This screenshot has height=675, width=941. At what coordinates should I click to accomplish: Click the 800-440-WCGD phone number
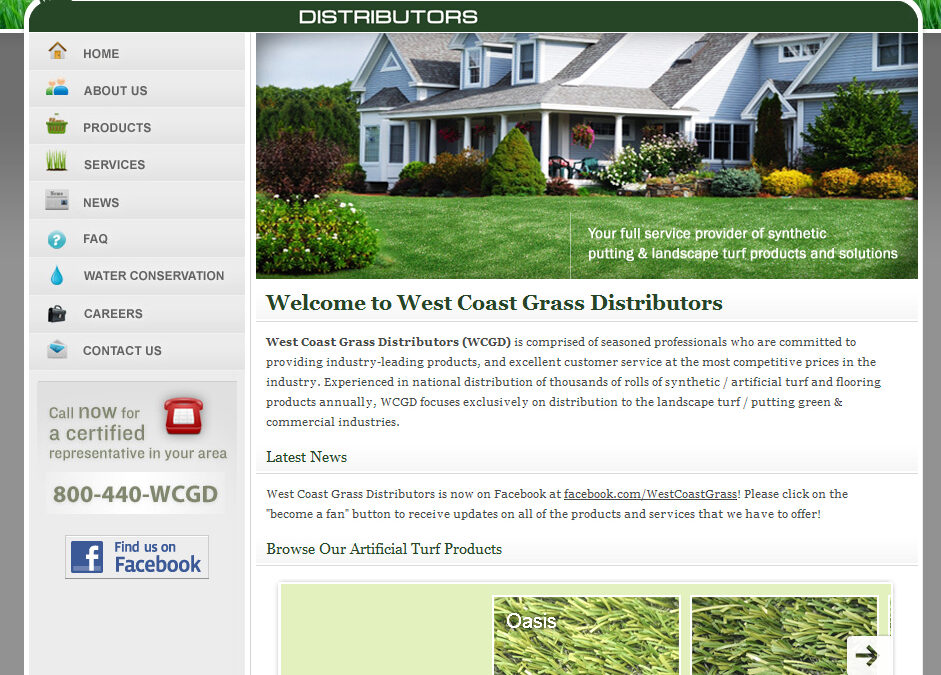[x=136, y=494]
